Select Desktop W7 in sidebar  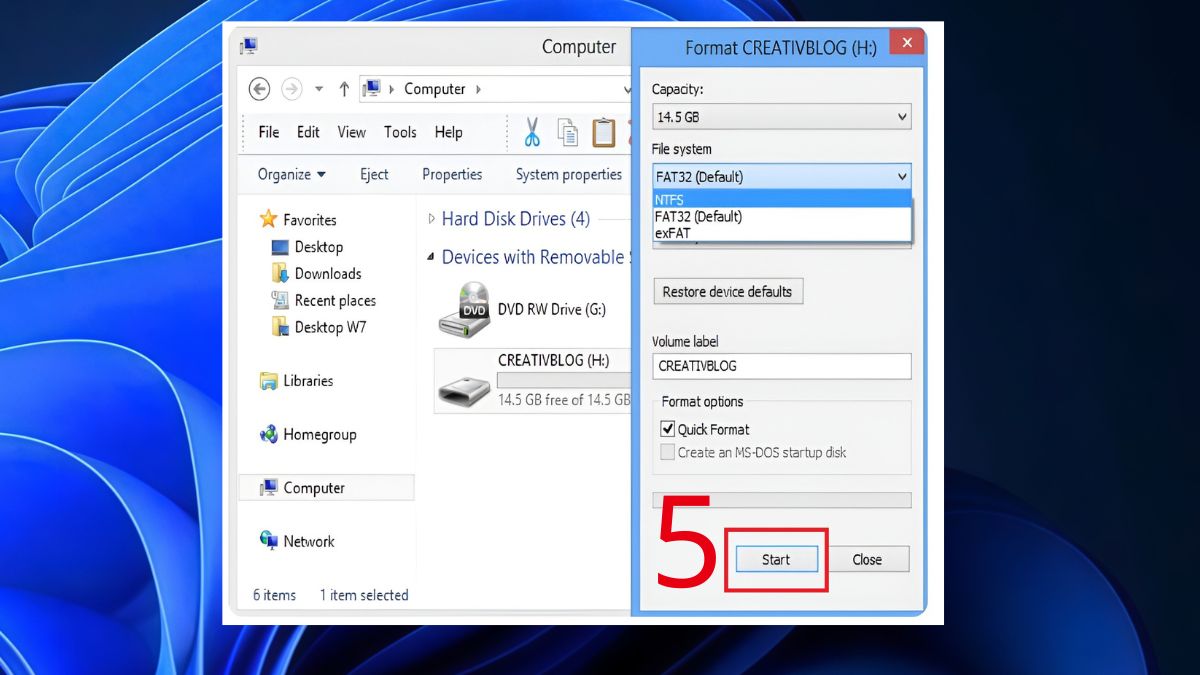coord(330,327)
